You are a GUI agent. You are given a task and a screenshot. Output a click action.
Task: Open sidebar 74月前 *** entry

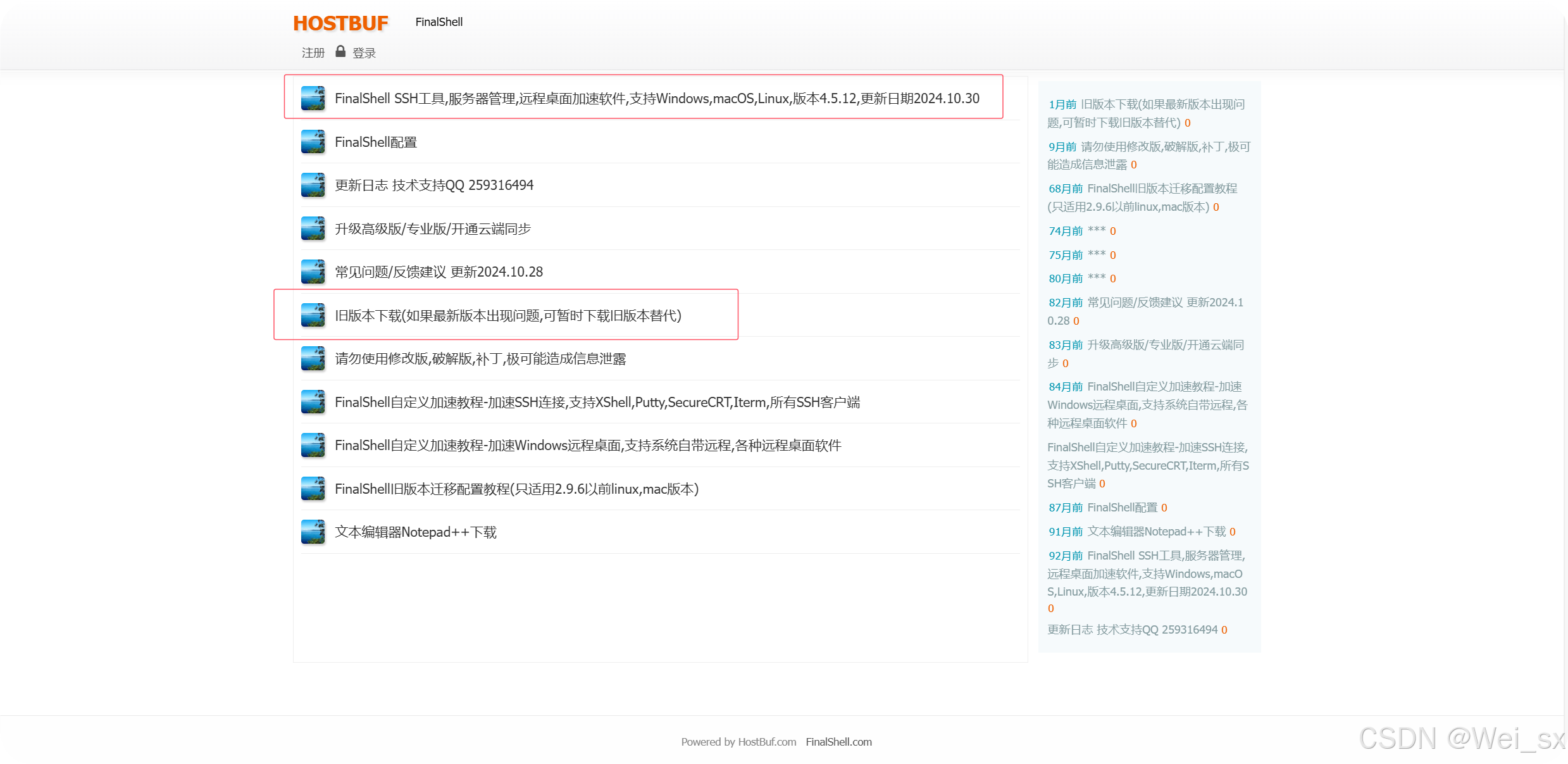point(1097,231)
